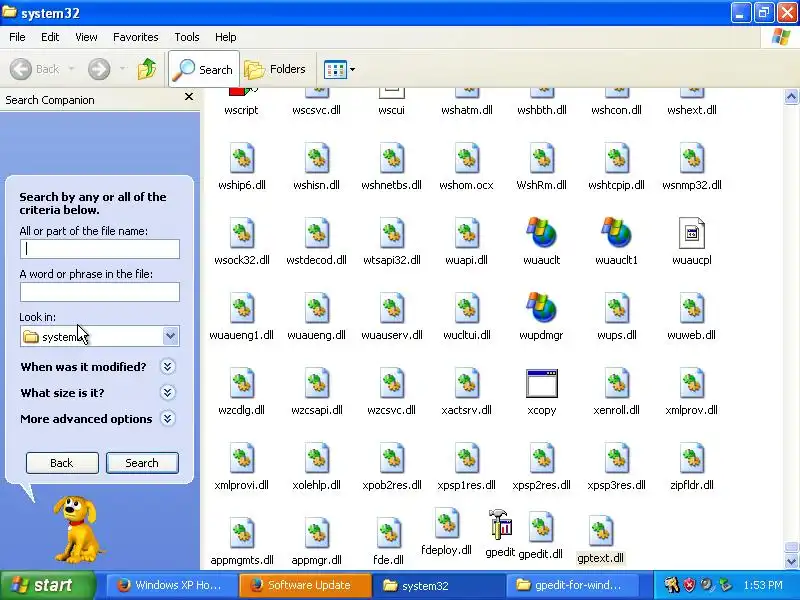Image resolution: width=800 pixels, height=600 pixels.
Task: Switch to Windows XP Ho... taskbar item
Action: tap(172, 585)
